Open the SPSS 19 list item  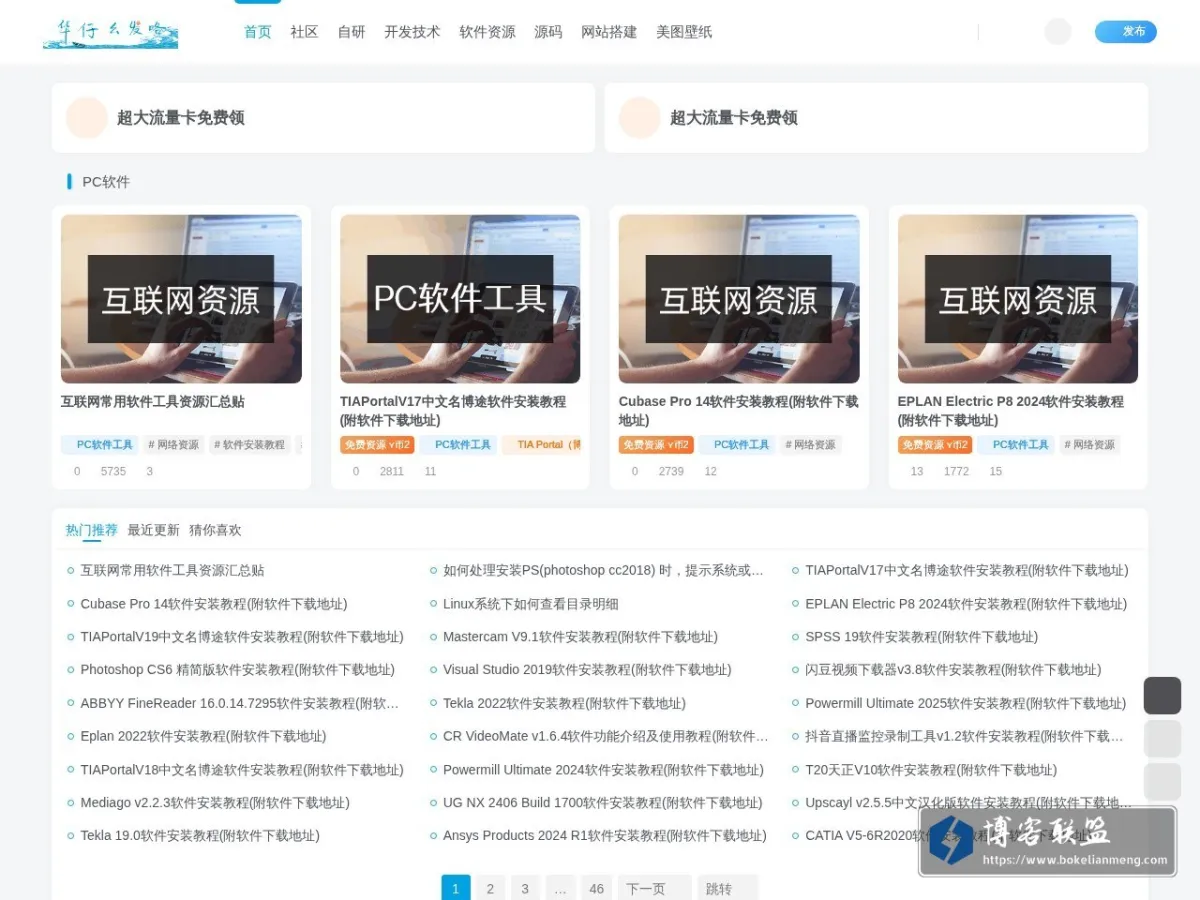pos(921,637)
